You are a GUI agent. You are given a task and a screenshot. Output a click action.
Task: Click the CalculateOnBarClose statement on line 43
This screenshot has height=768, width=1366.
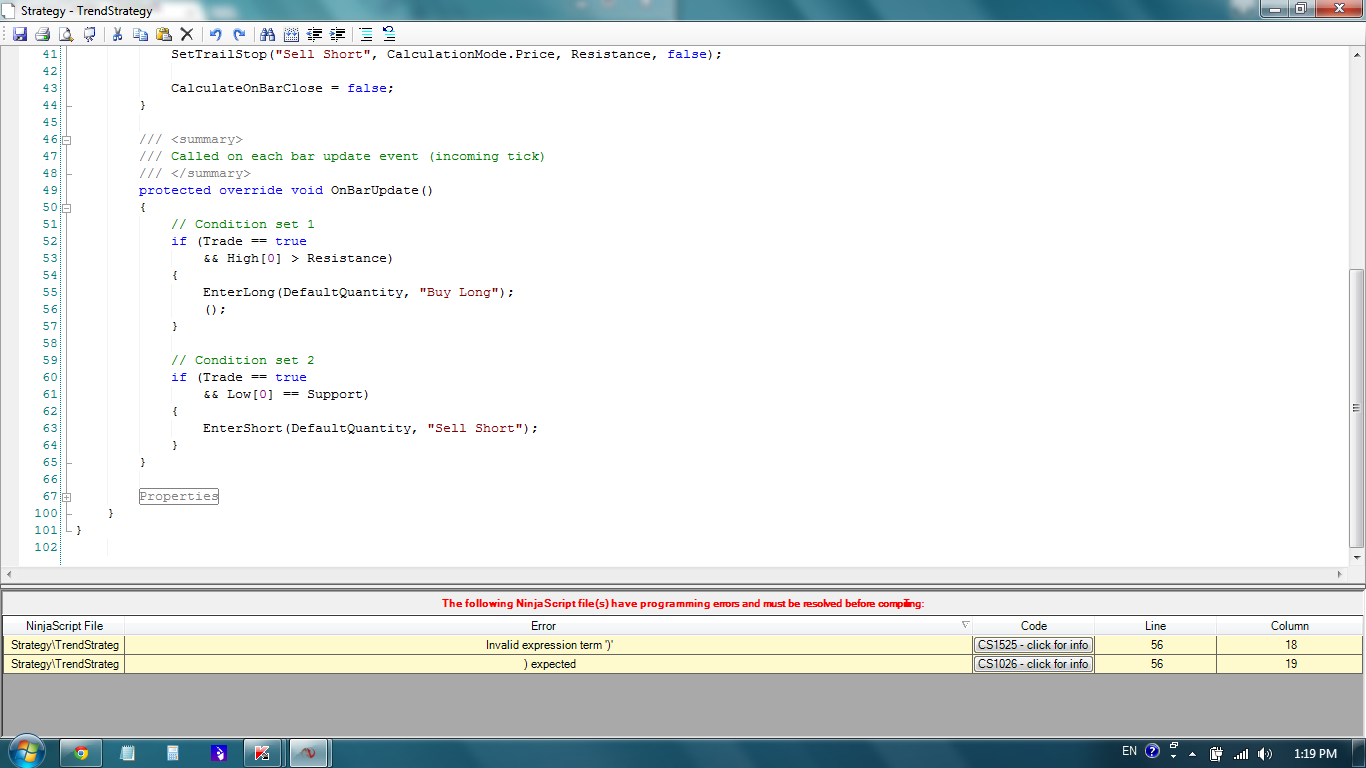(282, 88)
